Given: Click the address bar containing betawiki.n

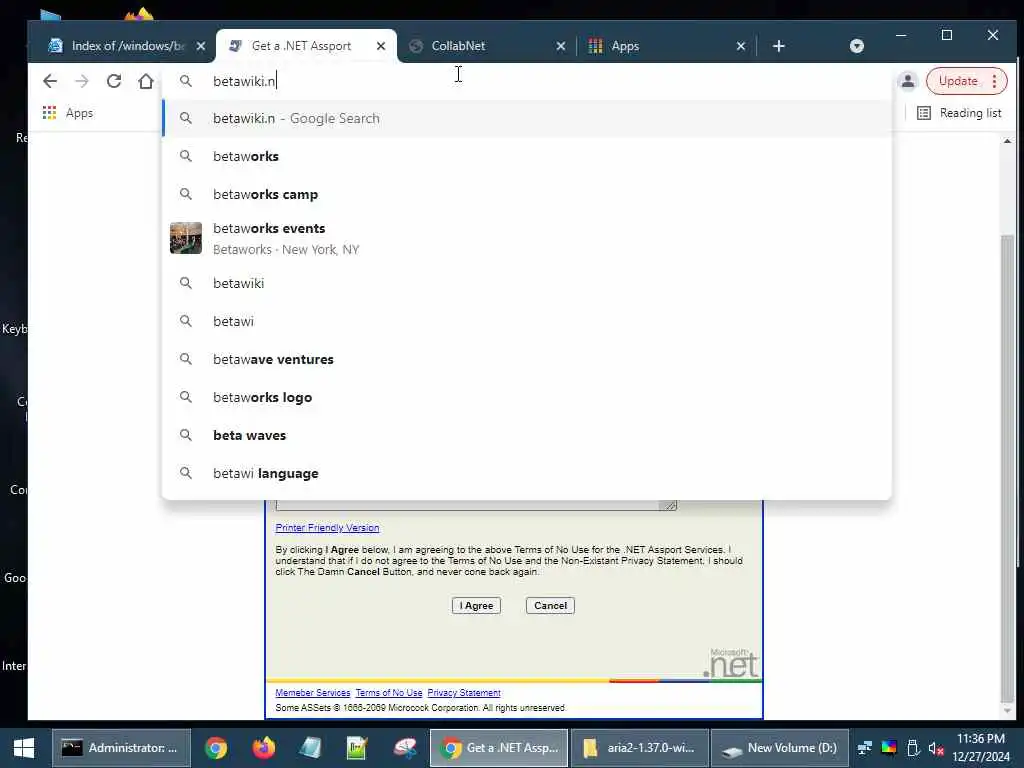Looking at the screenshot, I should (x=526, y=81).
